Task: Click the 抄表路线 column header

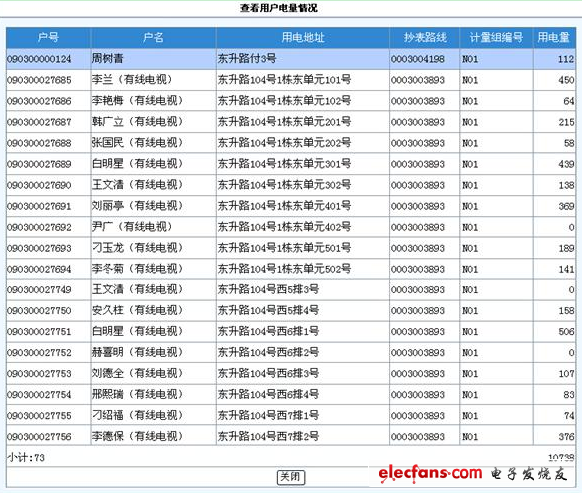Action: [x=425, y=37]
